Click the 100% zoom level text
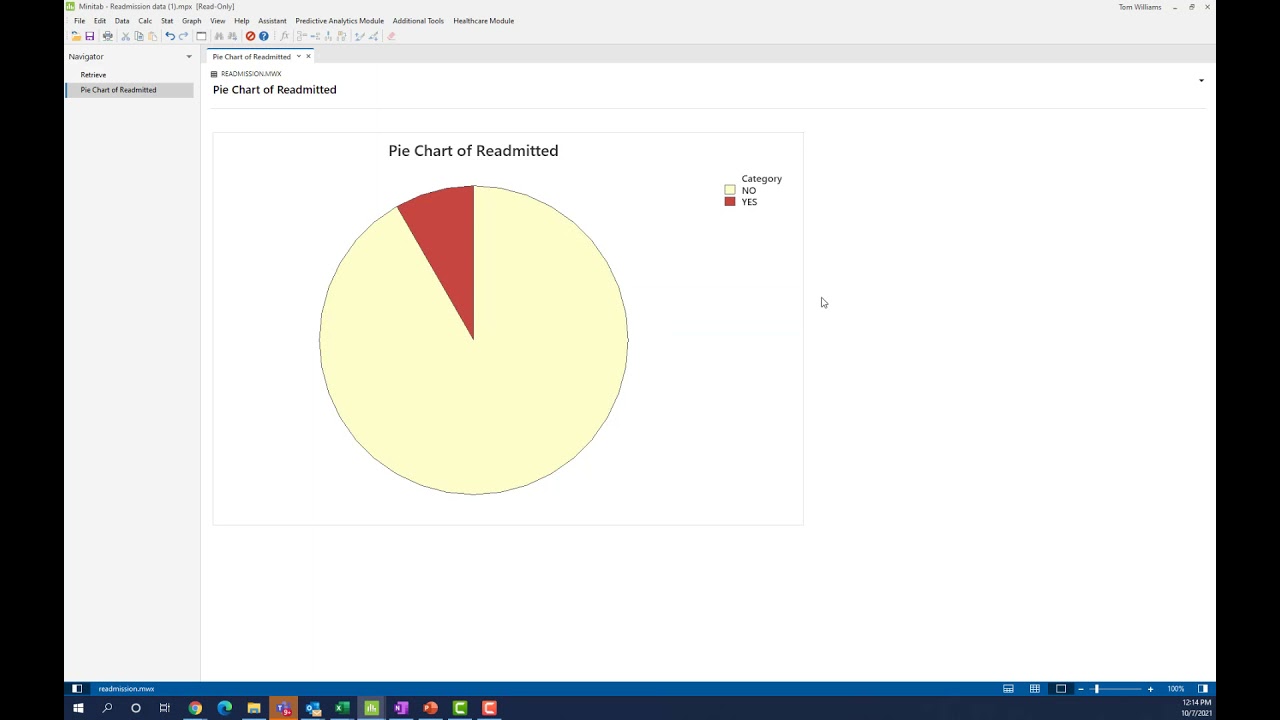1280x720 pixels. point(1176,689)
